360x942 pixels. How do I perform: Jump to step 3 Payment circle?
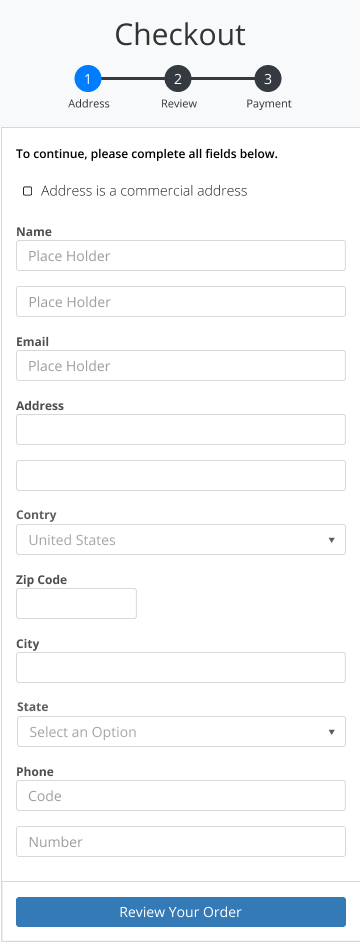(x=268, y=79)
